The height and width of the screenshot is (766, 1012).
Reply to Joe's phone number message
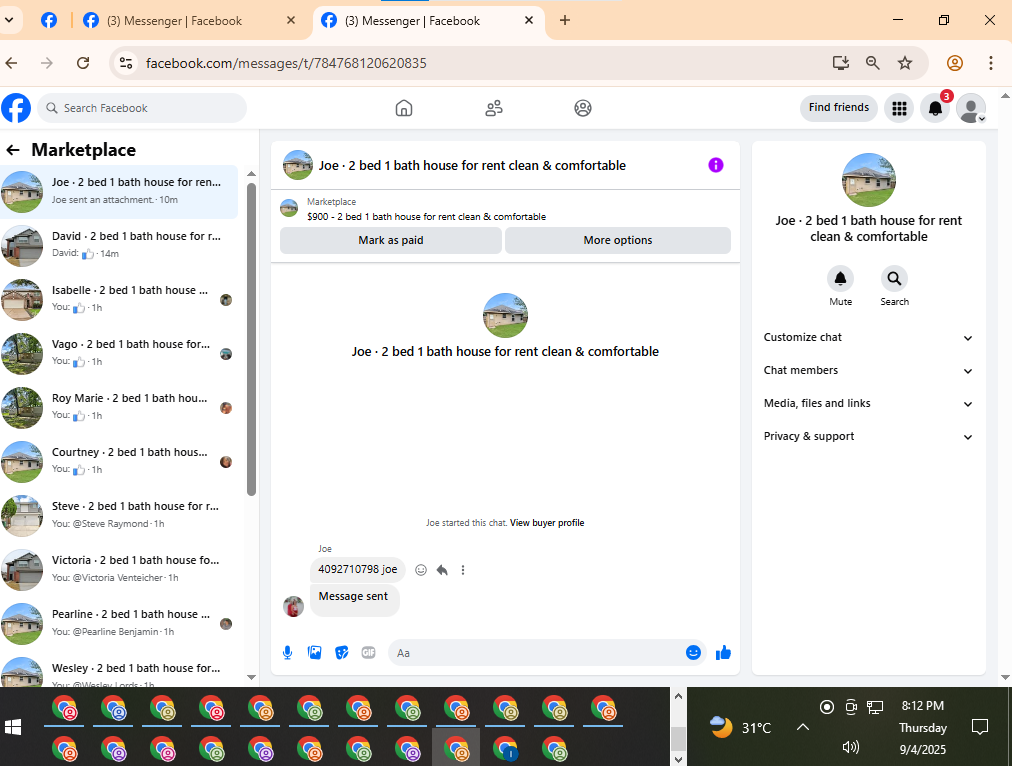pyautogui.click(x=442, y=570)
